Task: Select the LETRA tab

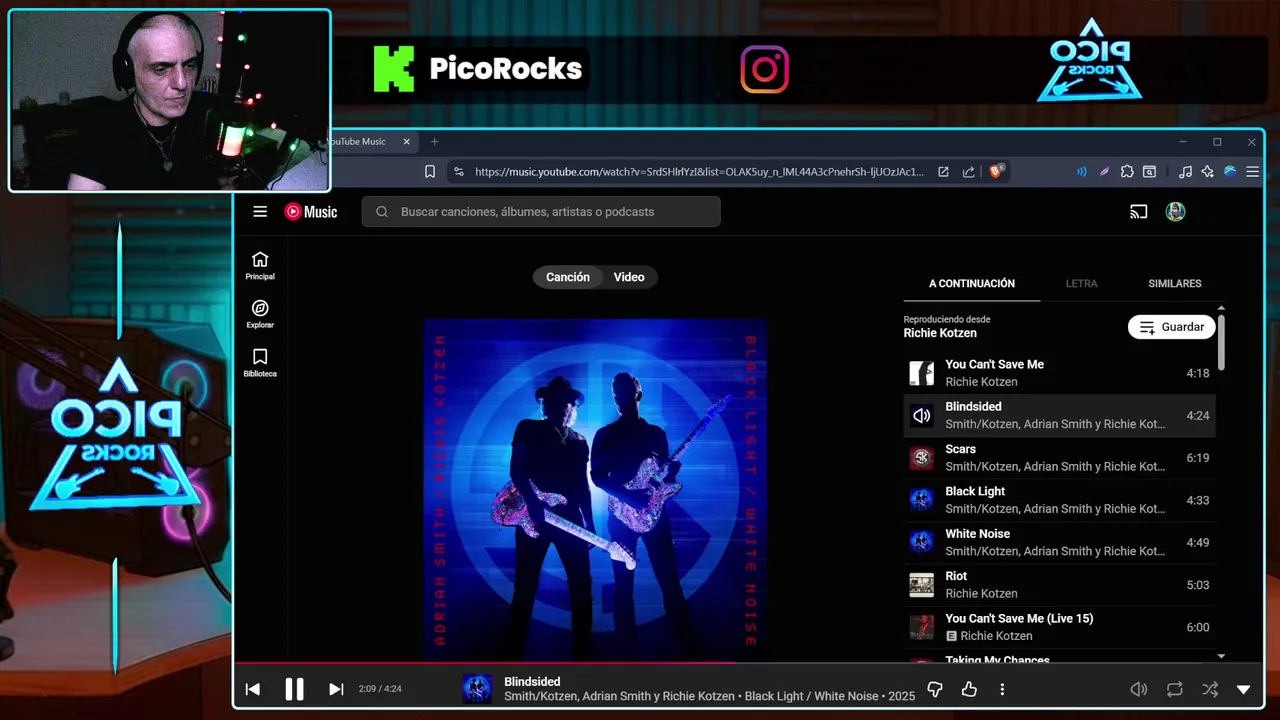Action: (x=1081, y=284)
